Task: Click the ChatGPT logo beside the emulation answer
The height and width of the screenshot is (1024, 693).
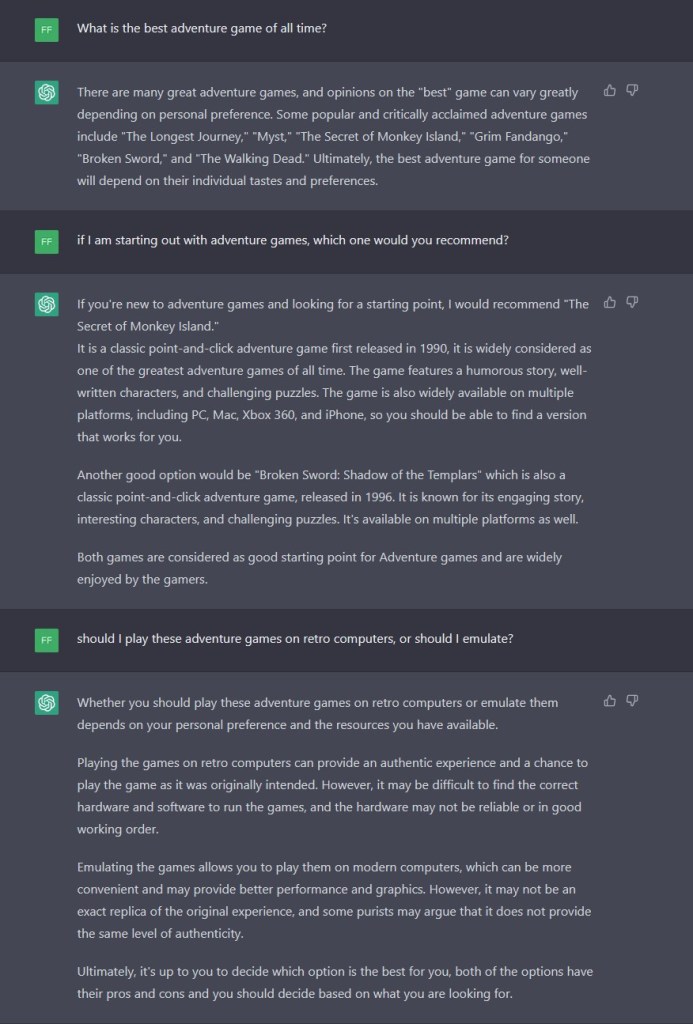Action: [x=46, y=703]
